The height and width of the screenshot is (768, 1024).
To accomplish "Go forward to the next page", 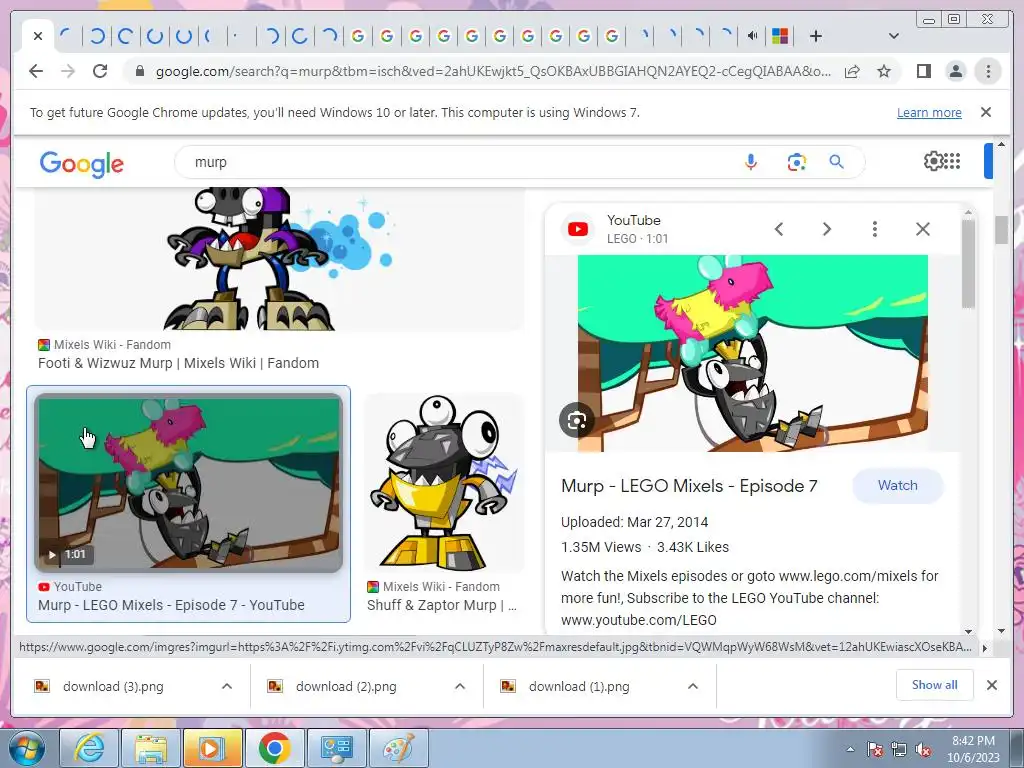I will click(68, 71).
